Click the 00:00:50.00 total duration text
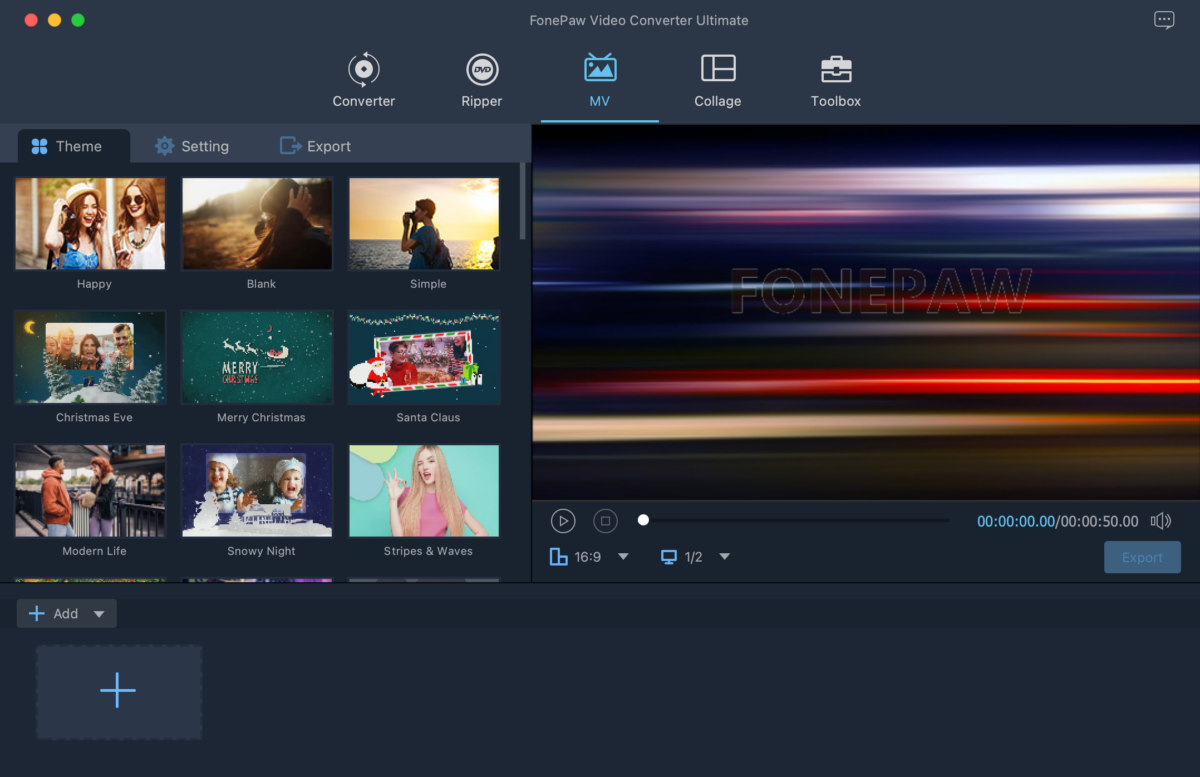The width and height of the screenshot is (1200, 777). (x=1100, y=521)
